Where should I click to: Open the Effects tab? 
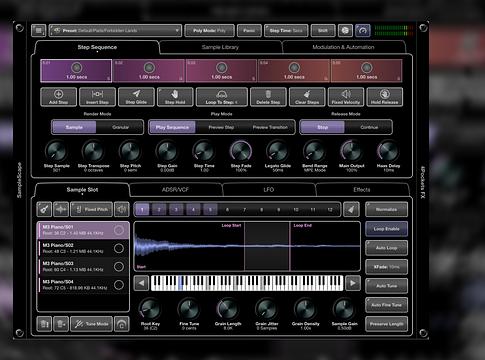pyautogui.click(x=362, y=190)
